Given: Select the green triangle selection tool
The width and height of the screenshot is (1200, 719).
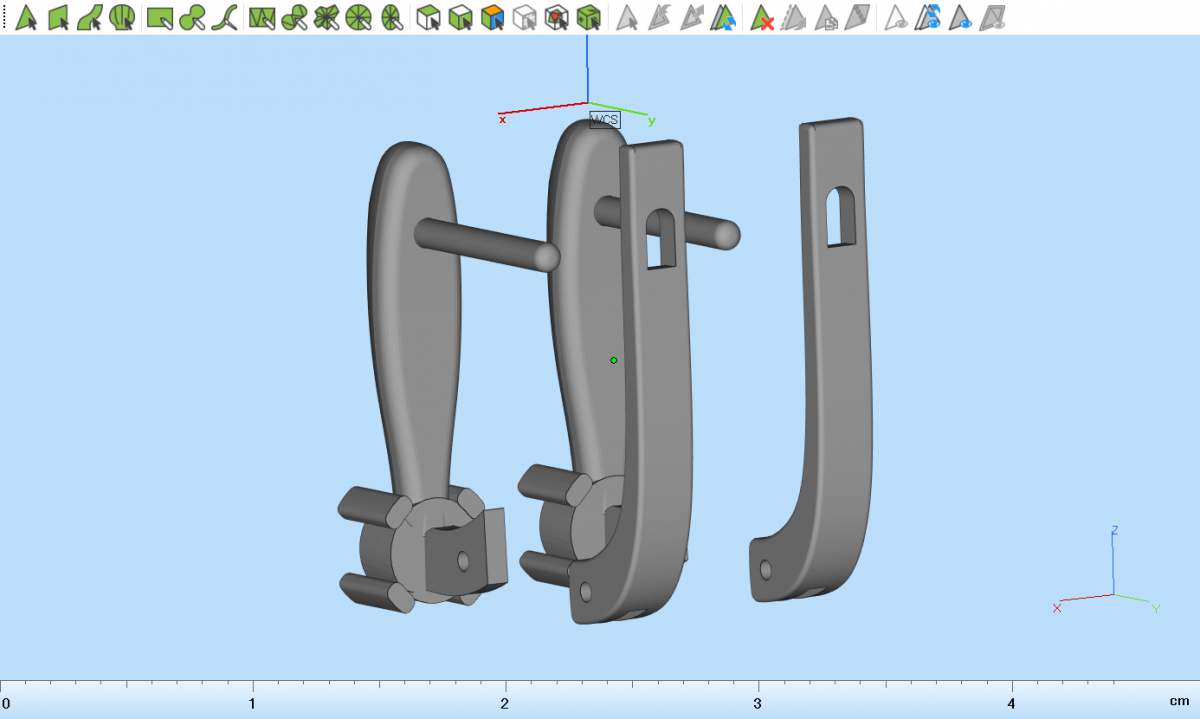Looking at the screenshot, I should point(26,17).
